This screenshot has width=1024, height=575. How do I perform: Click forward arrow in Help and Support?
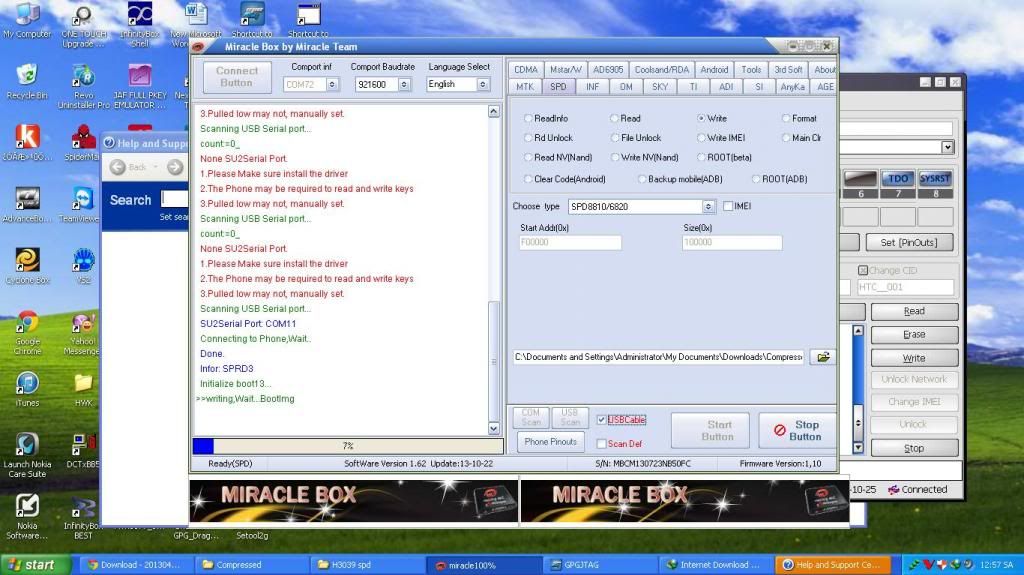[175, 167]
